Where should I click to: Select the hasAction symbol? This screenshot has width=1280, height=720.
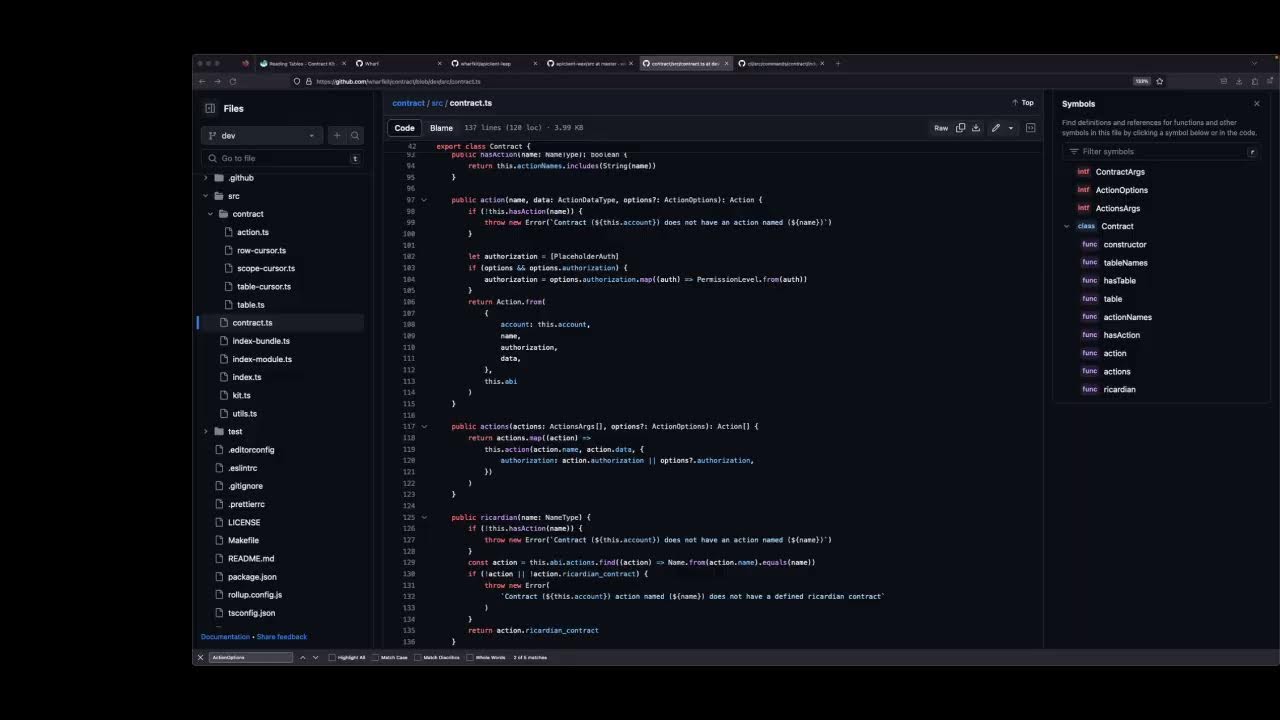coord(1121,335)
